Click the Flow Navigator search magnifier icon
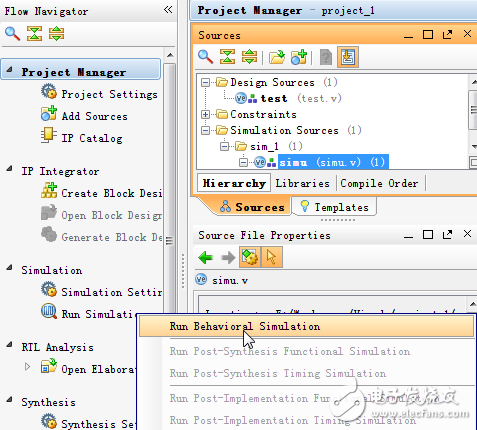This screenshot has width=477, height=430. point(12,34)
